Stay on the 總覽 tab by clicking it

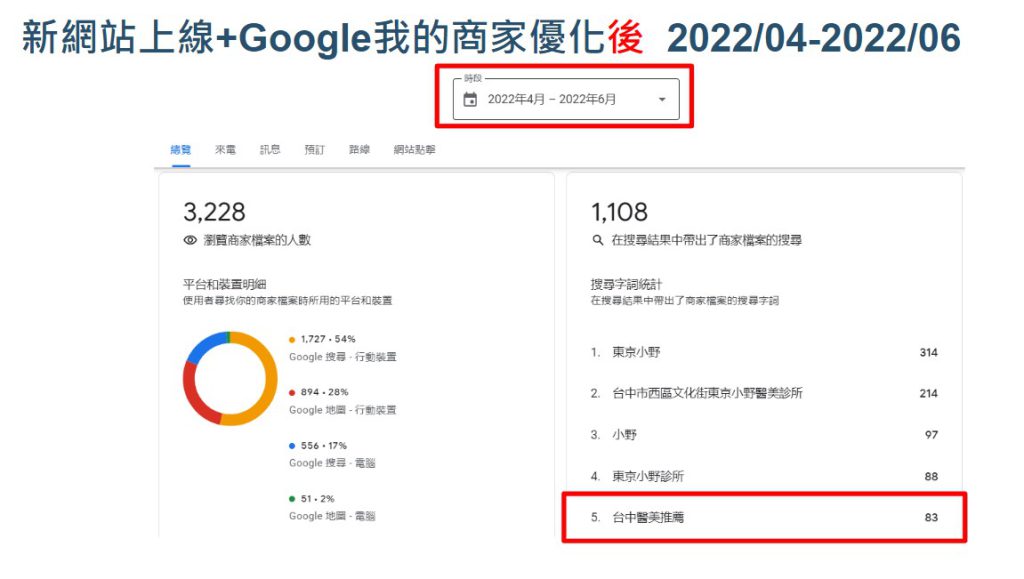pyautogui.click(x=180, y=148)
